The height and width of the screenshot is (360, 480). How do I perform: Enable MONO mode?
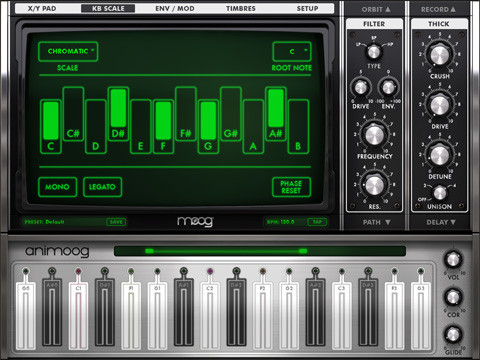[x=57, y=187]
